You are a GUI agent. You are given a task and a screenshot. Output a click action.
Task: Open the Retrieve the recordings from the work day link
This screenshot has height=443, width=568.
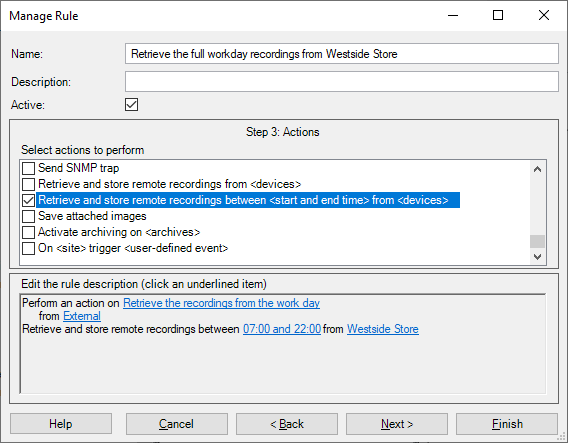tap(221, 303)
